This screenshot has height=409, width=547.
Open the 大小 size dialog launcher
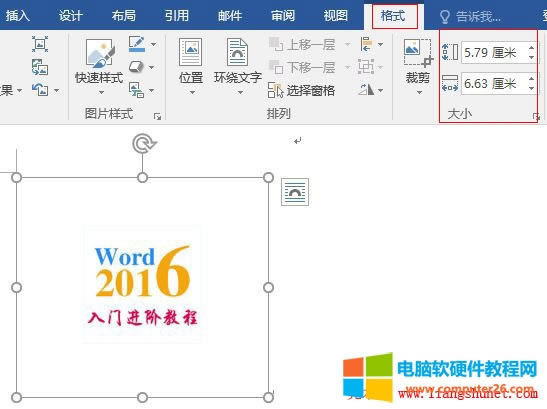coord(536,117)
